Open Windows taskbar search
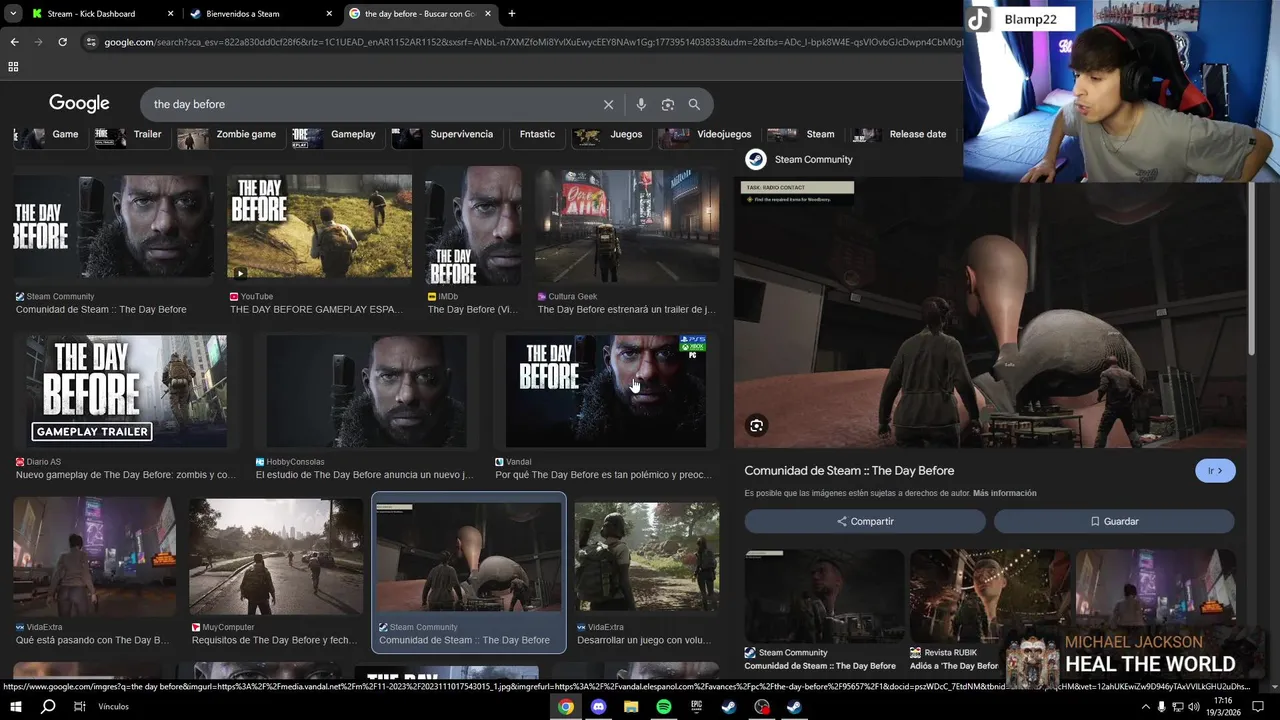The width and height of the screenshot is (1280, 720). [x=48, y=707]
